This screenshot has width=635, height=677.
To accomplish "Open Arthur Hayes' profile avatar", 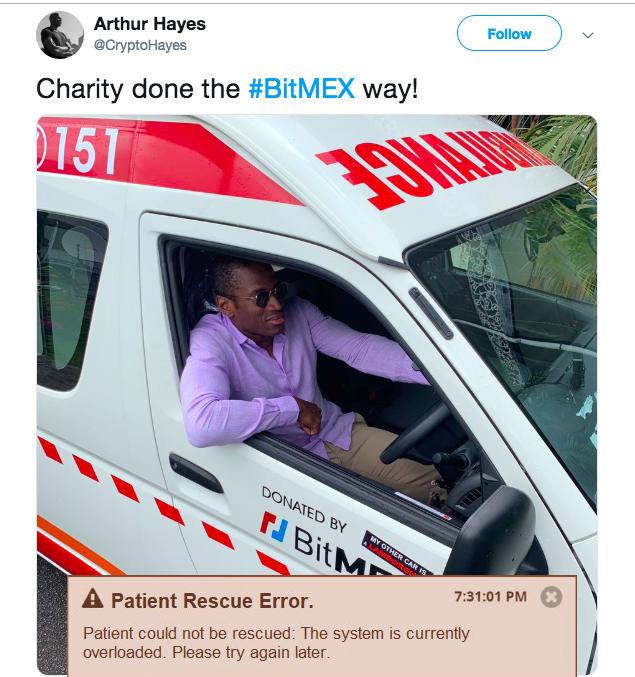I will click(x=60, y=35).
